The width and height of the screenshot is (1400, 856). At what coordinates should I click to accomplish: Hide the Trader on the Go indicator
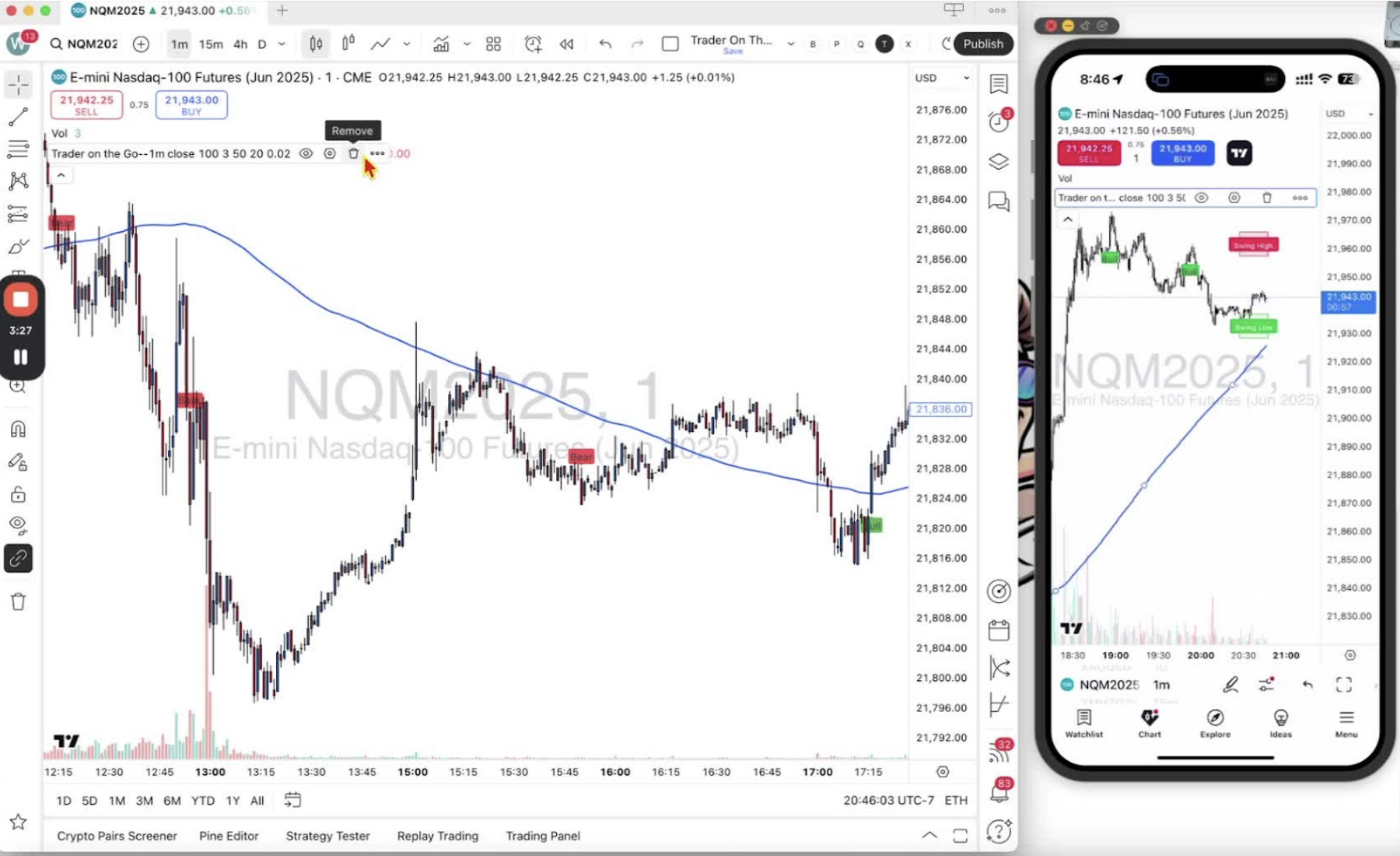306,153
